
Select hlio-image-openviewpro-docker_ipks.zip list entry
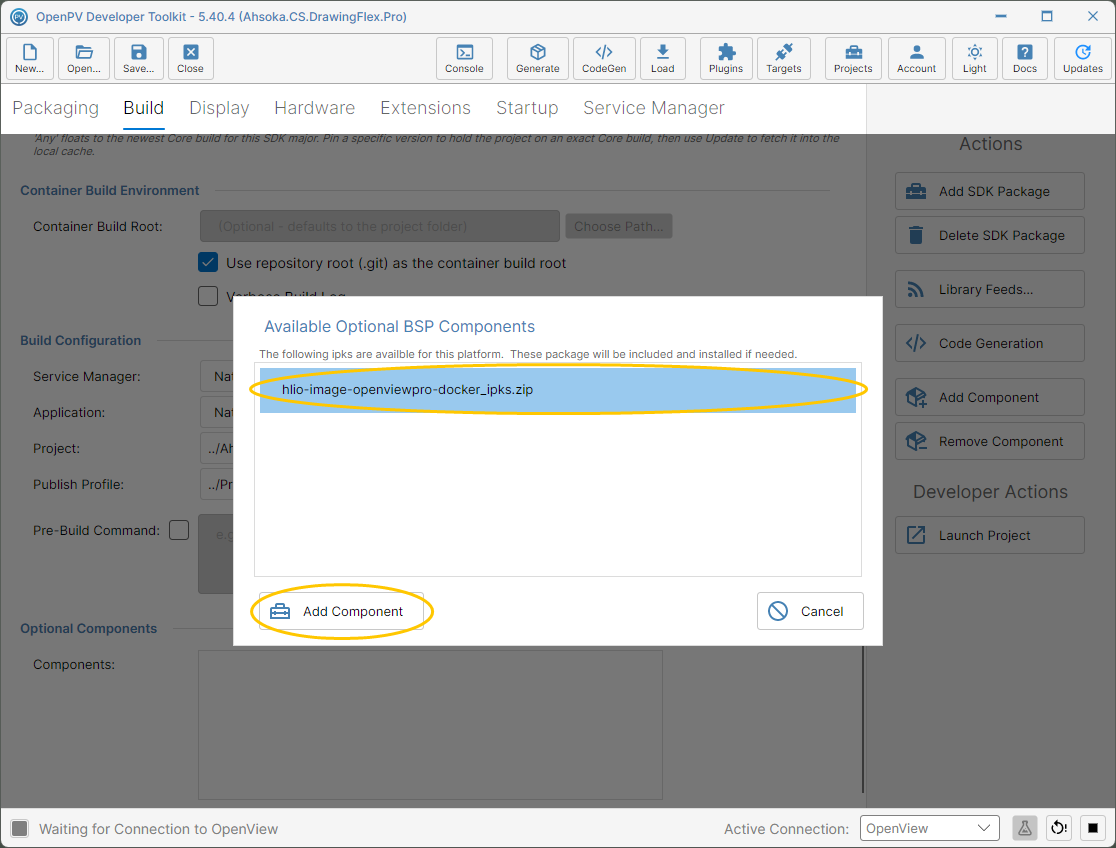click(558, 389)
